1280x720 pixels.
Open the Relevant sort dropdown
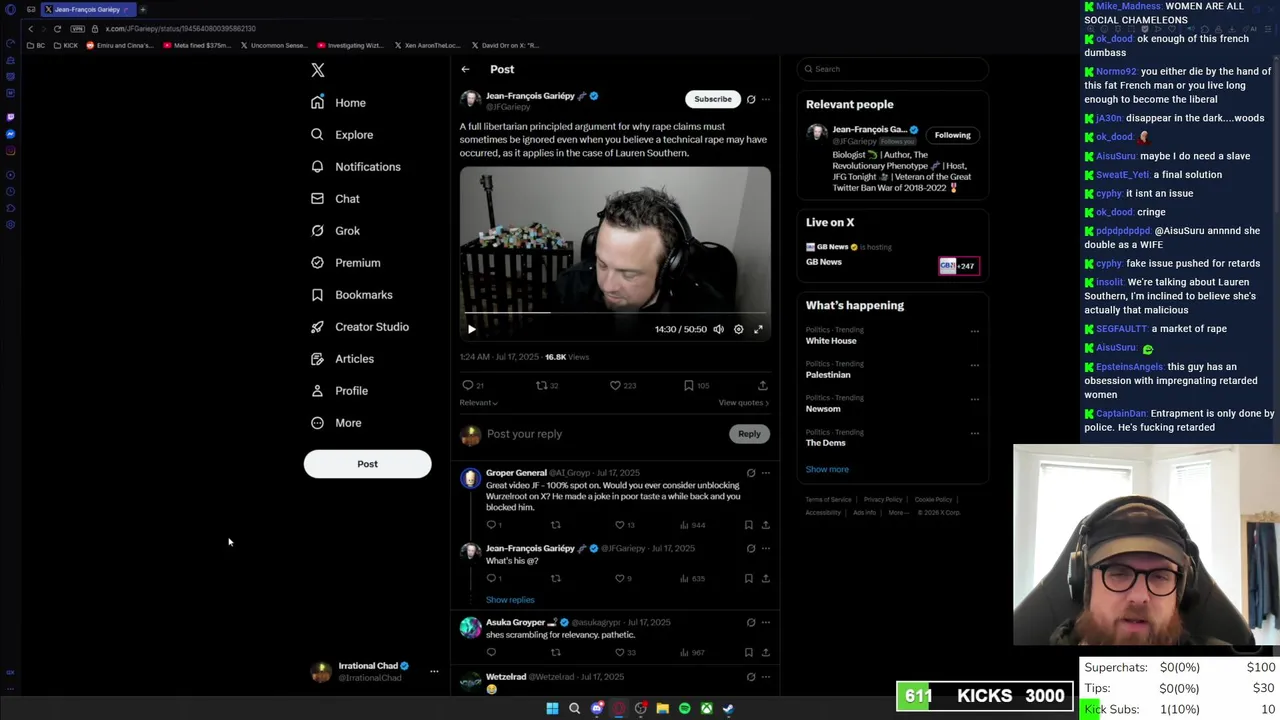click(x=478, y=403)
